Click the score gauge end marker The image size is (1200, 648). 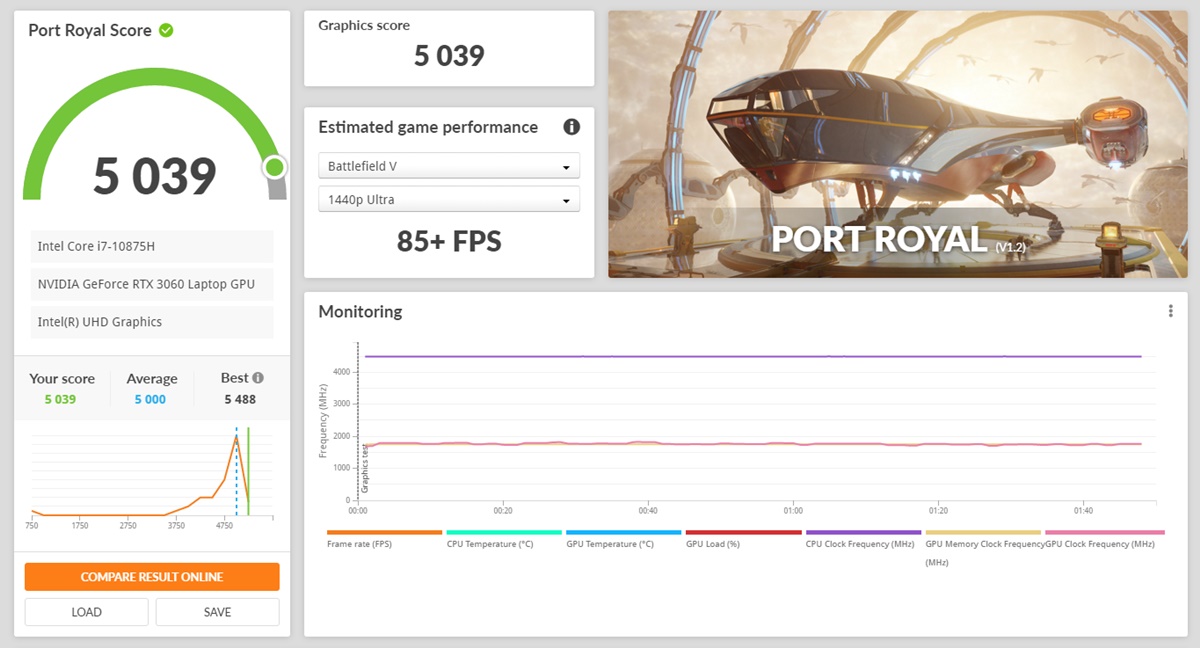click(275, 167)
